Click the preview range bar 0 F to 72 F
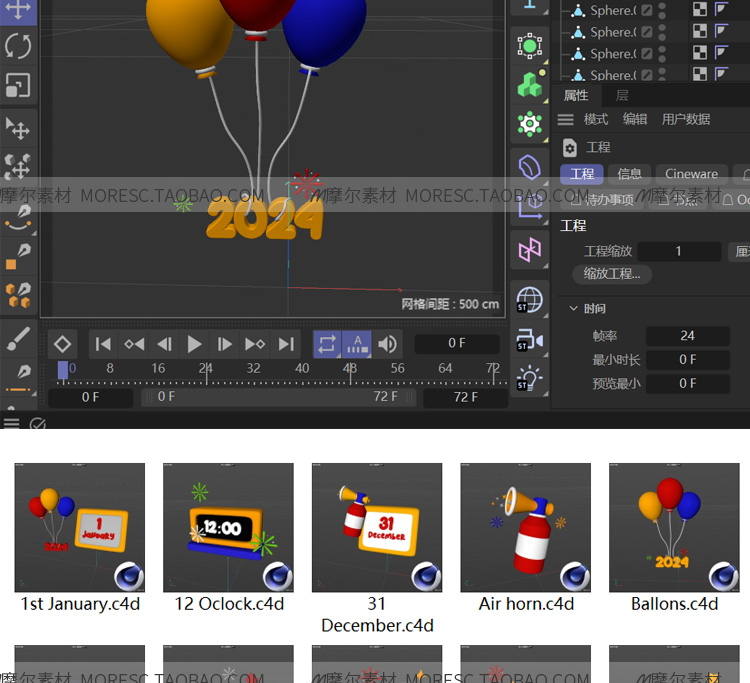Image resolution: width=750 pixels, height=683 pixels. point(278,397)
